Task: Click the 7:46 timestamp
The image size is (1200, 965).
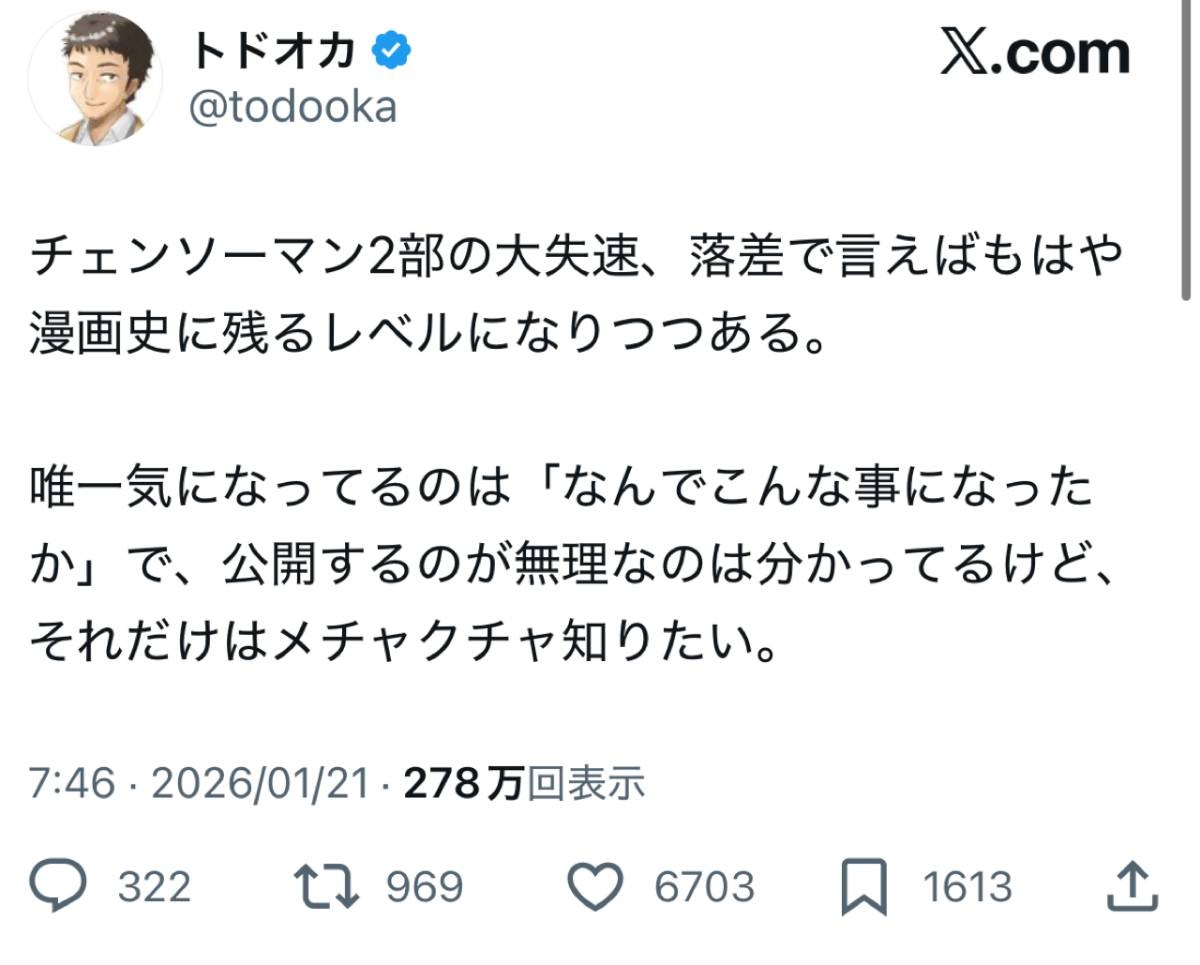Action: [72, 784]
